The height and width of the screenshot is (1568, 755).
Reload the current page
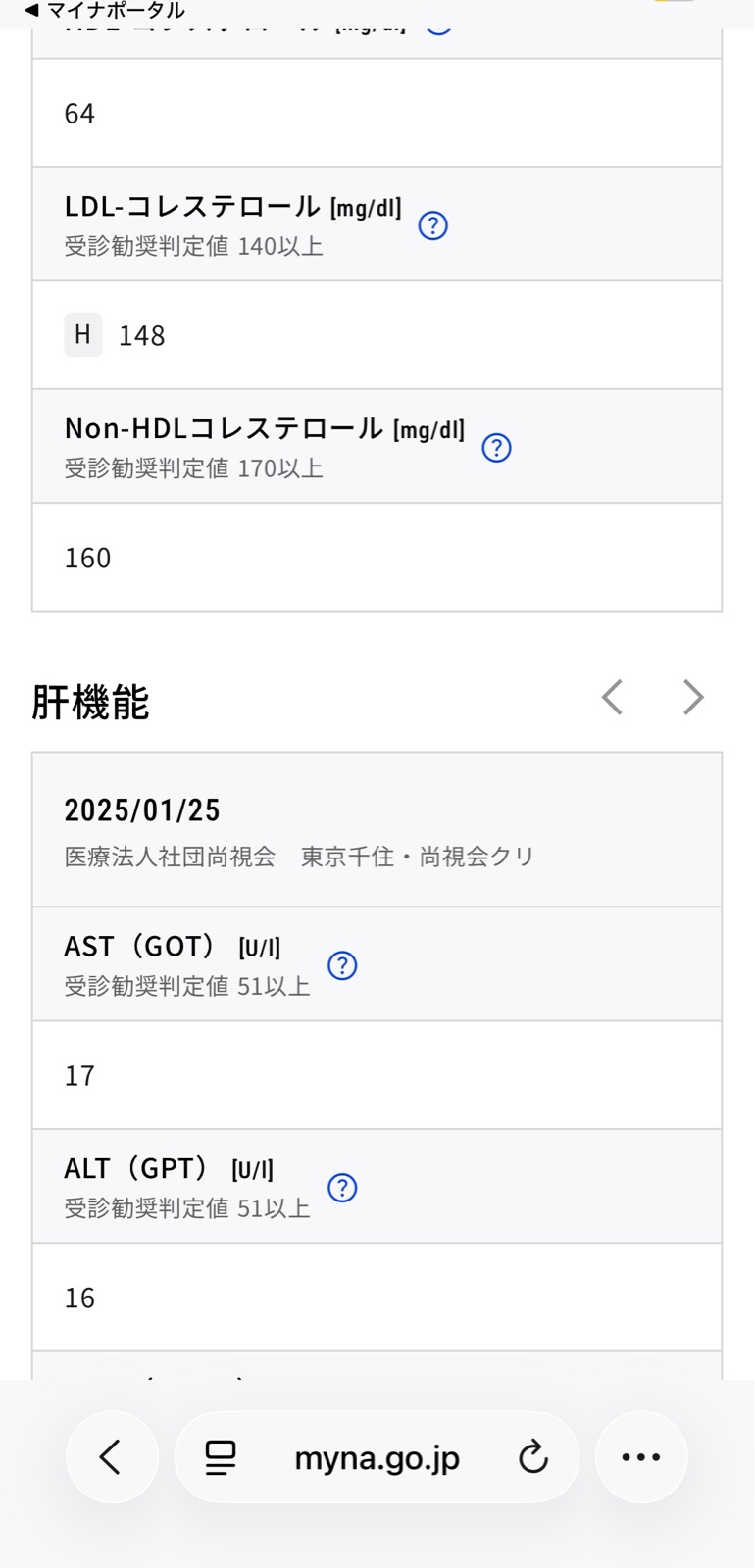532,1457
